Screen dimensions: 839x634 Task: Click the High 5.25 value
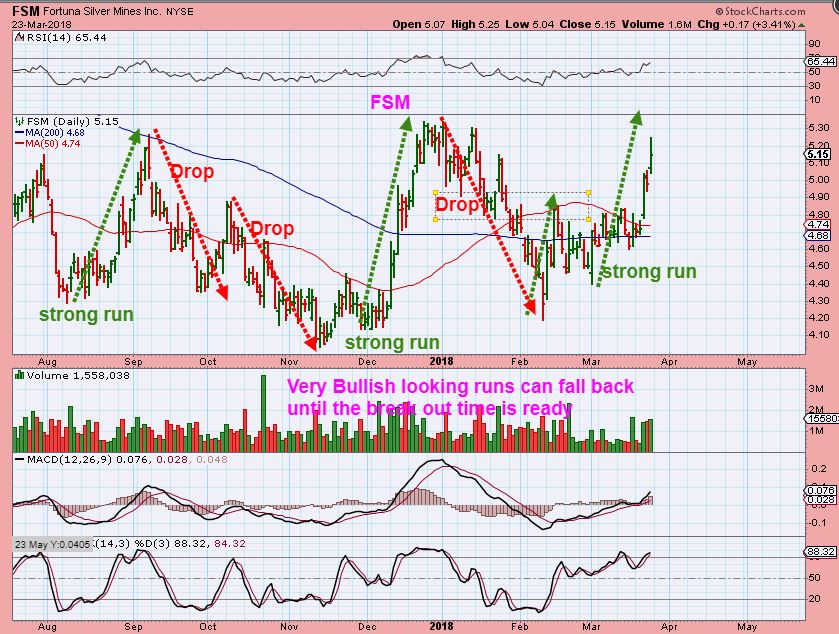click(x=475, y=24)
